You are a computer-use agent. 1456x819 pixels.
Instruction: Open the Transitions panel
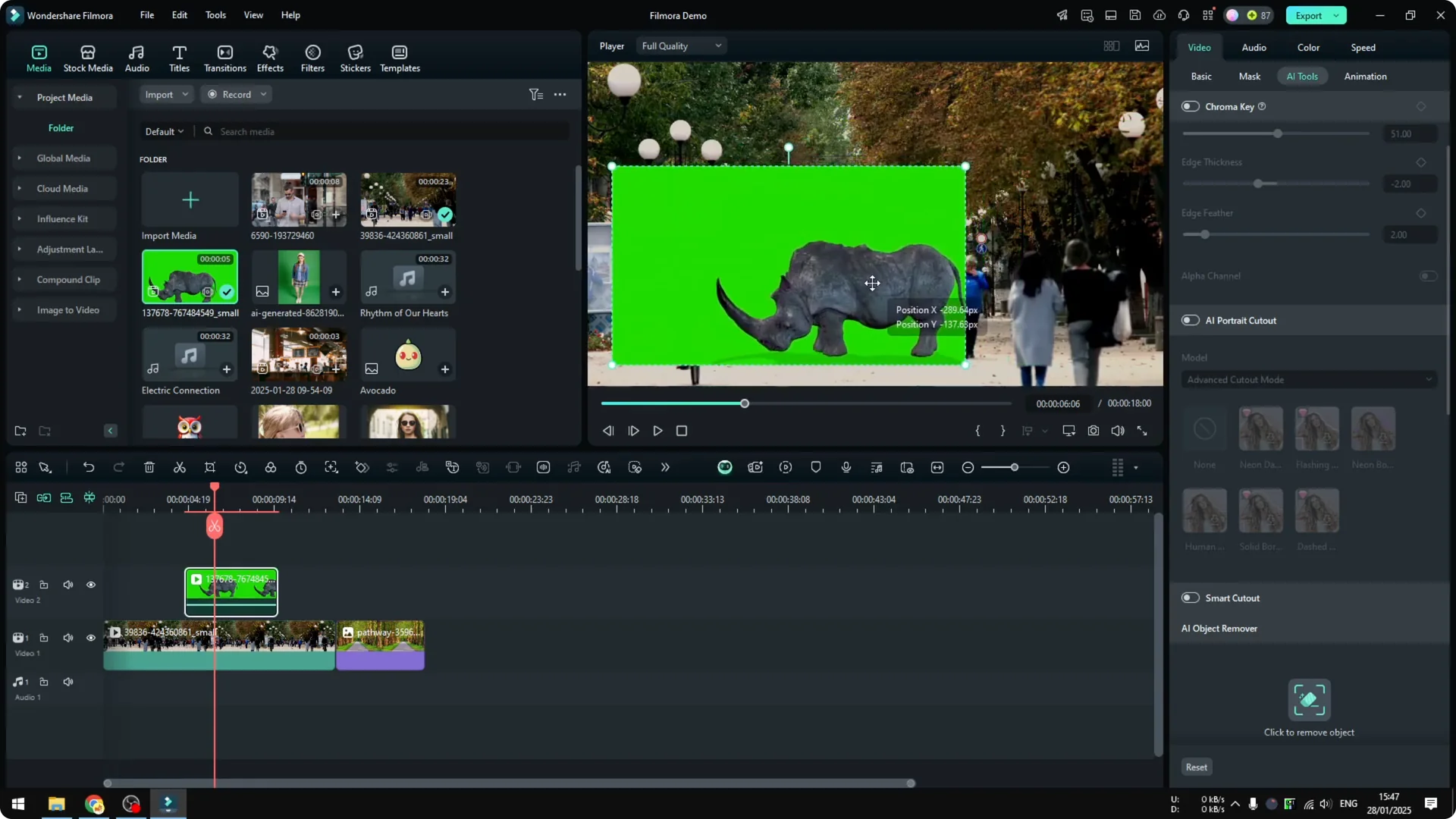click(224, 58)
